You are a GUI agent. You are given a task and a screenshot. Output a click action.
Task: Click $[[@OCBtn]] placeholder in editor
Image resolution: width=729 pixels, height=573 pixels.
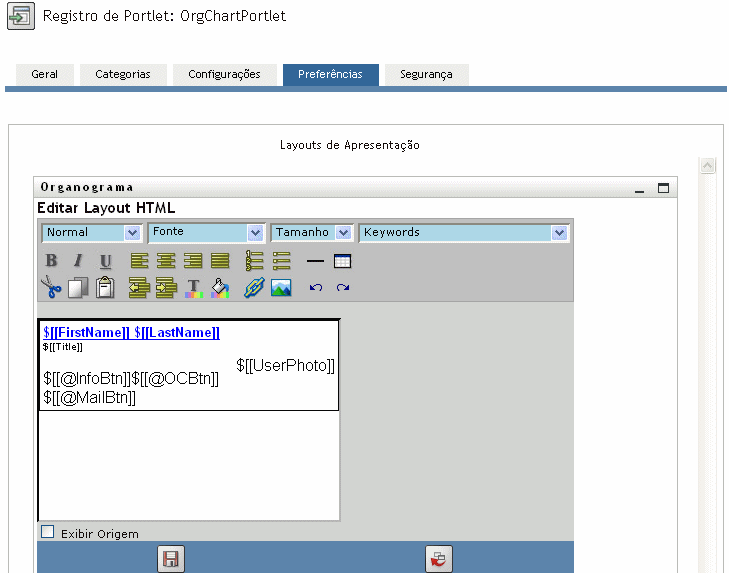[175, 379]
